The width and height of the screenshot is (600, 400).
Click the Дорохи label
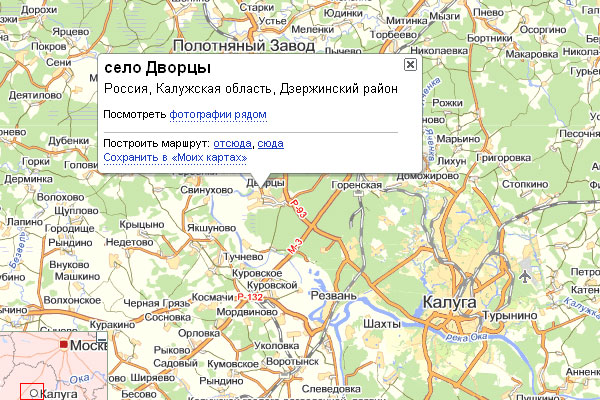tap(39, 10)
